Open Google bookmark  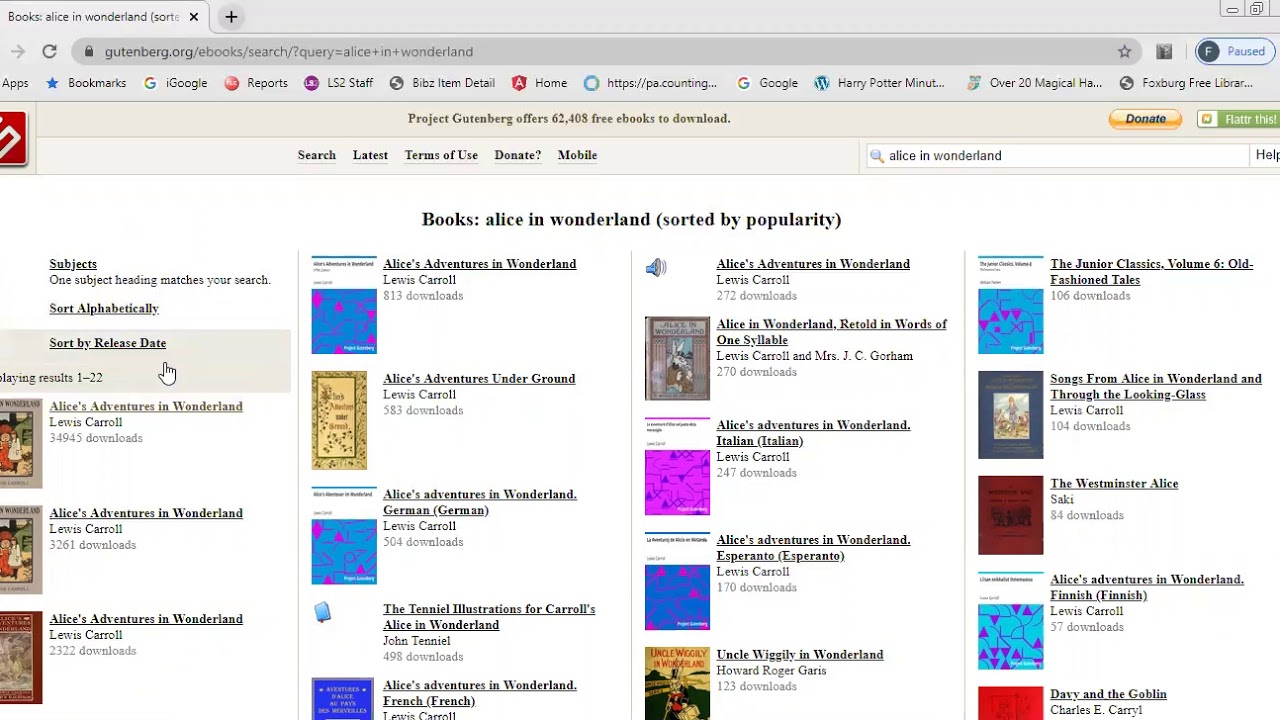(768, 83)
